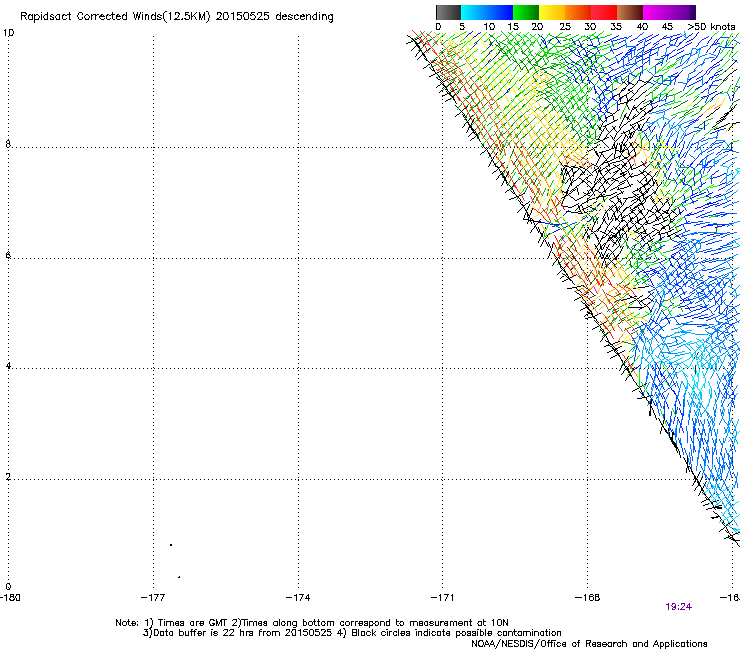Click the latitude axis label '2'
Screen dimensions: 740x650
point(8,477)
